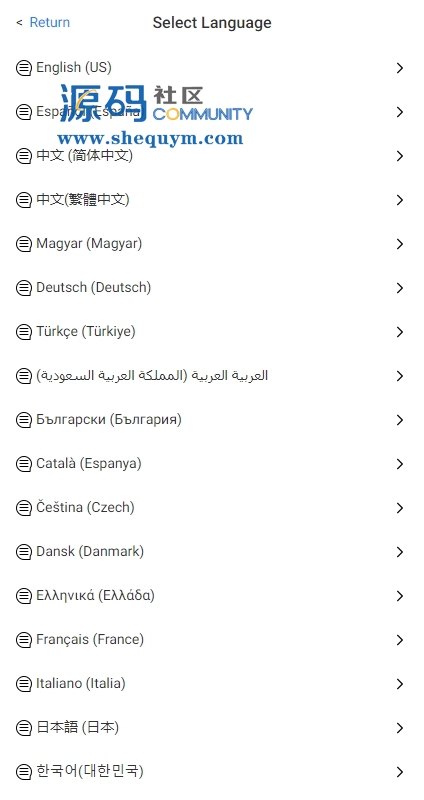Open the chevron arrow for Ελληνικά (Ελλάδα)
The width and height of the screenshot is (424, 800).
(x=400, y=596)
